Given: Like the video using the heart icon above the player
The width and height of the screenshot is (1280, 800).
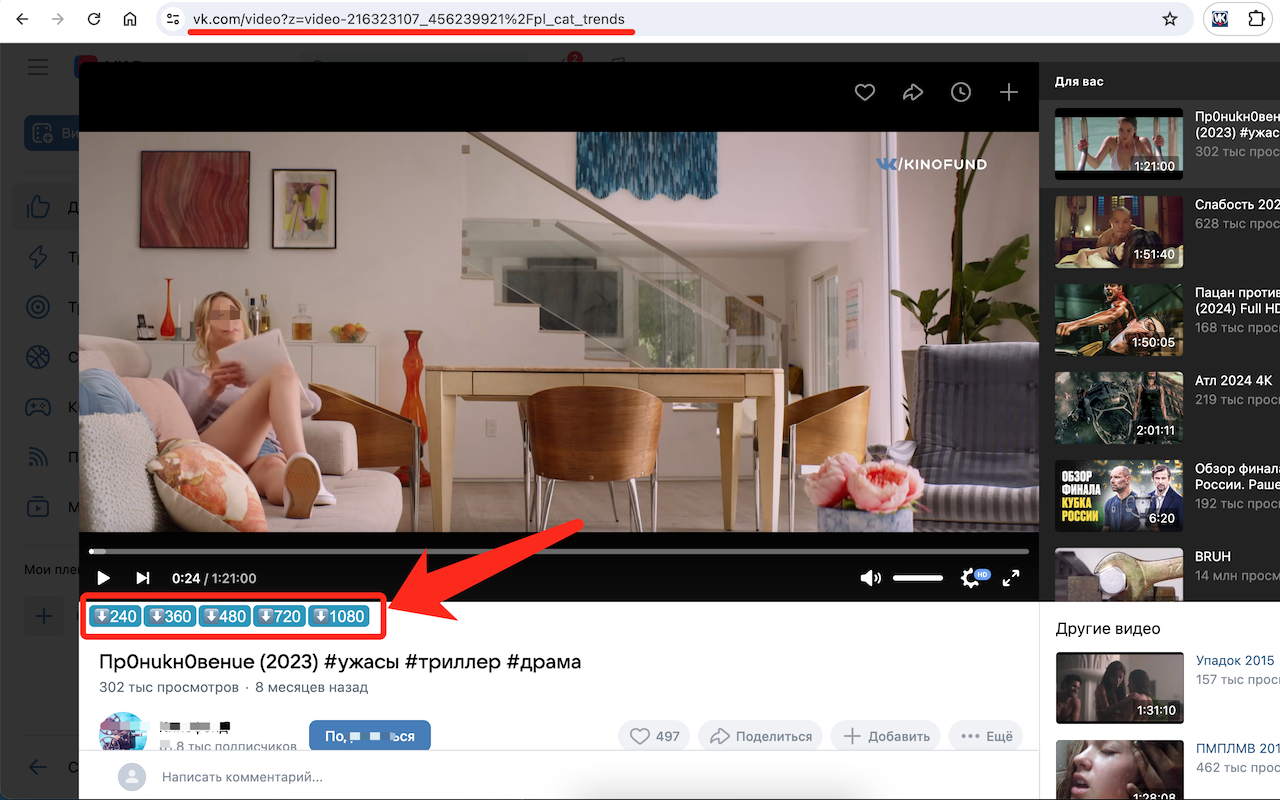Looking at the screenshot, I should pos(865,92).
